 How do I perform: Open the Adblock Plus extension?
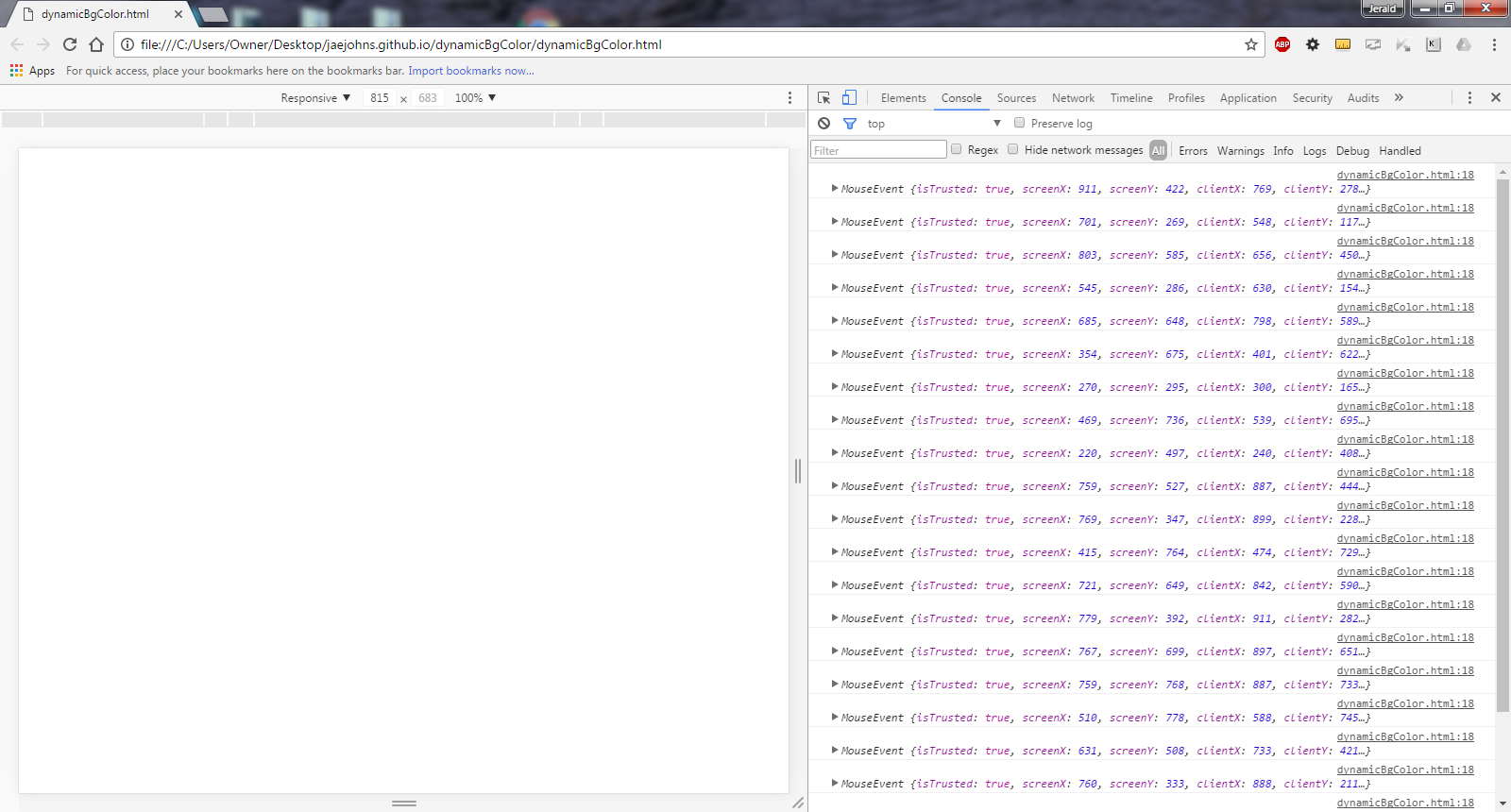click(1282, 44)
